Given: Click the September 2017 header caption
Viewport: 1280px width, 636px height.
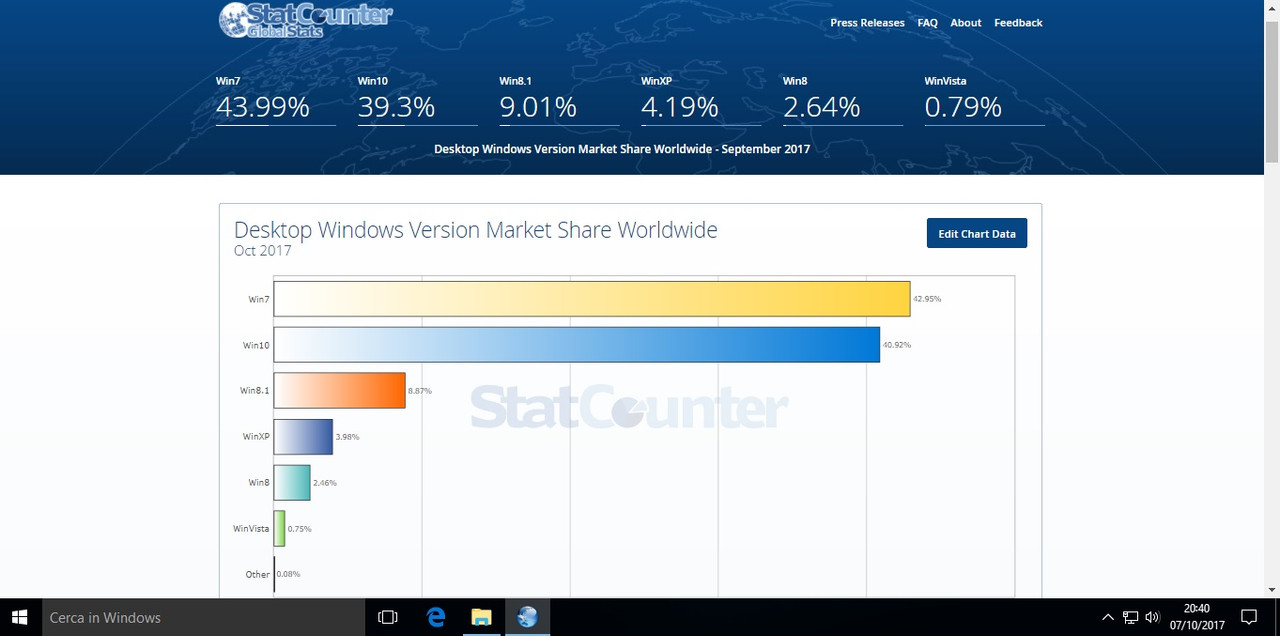Looking at the screenshot, I should click(x=622, y=149).
